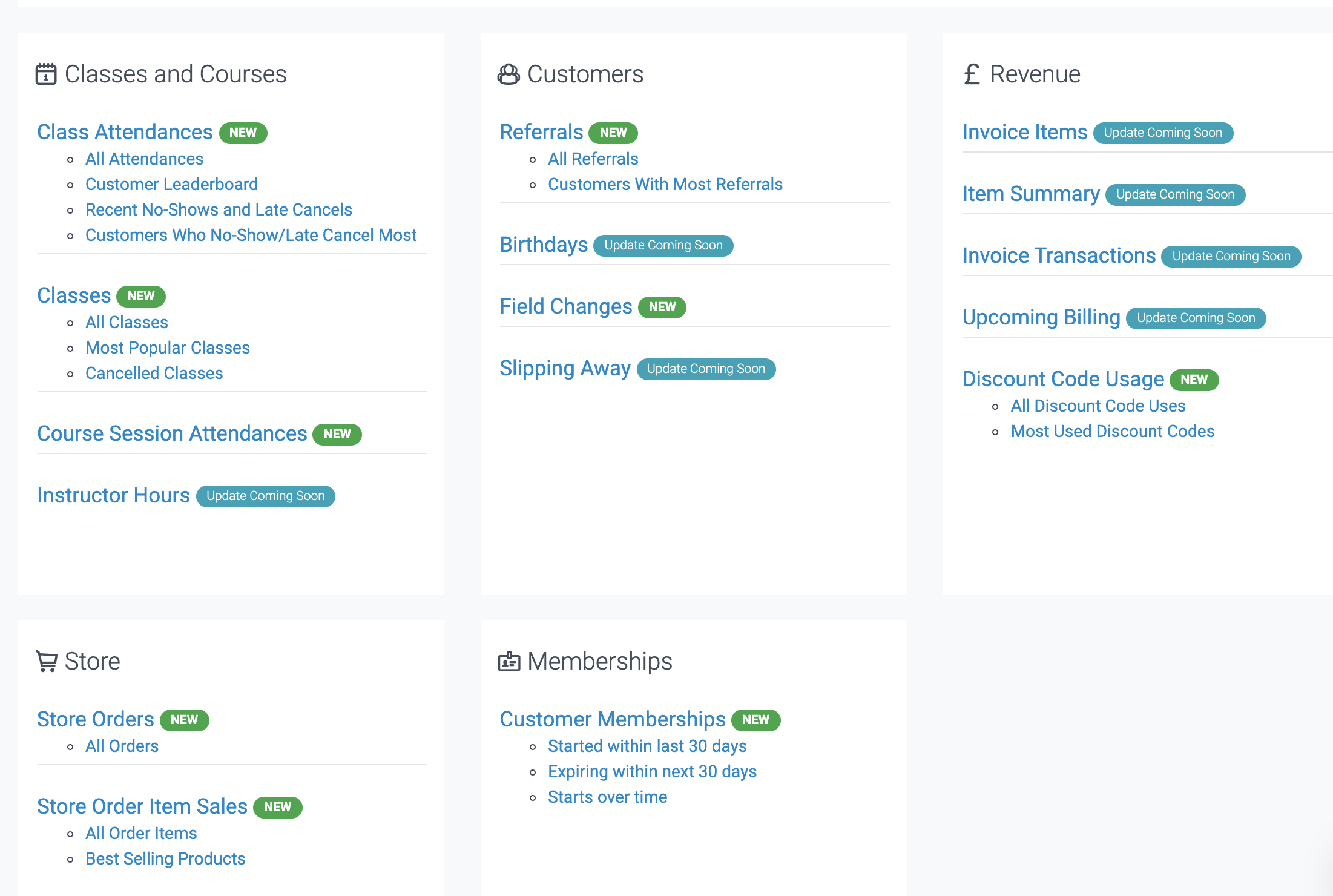Click the NEW badge next to Field Changes

point(662,307)
